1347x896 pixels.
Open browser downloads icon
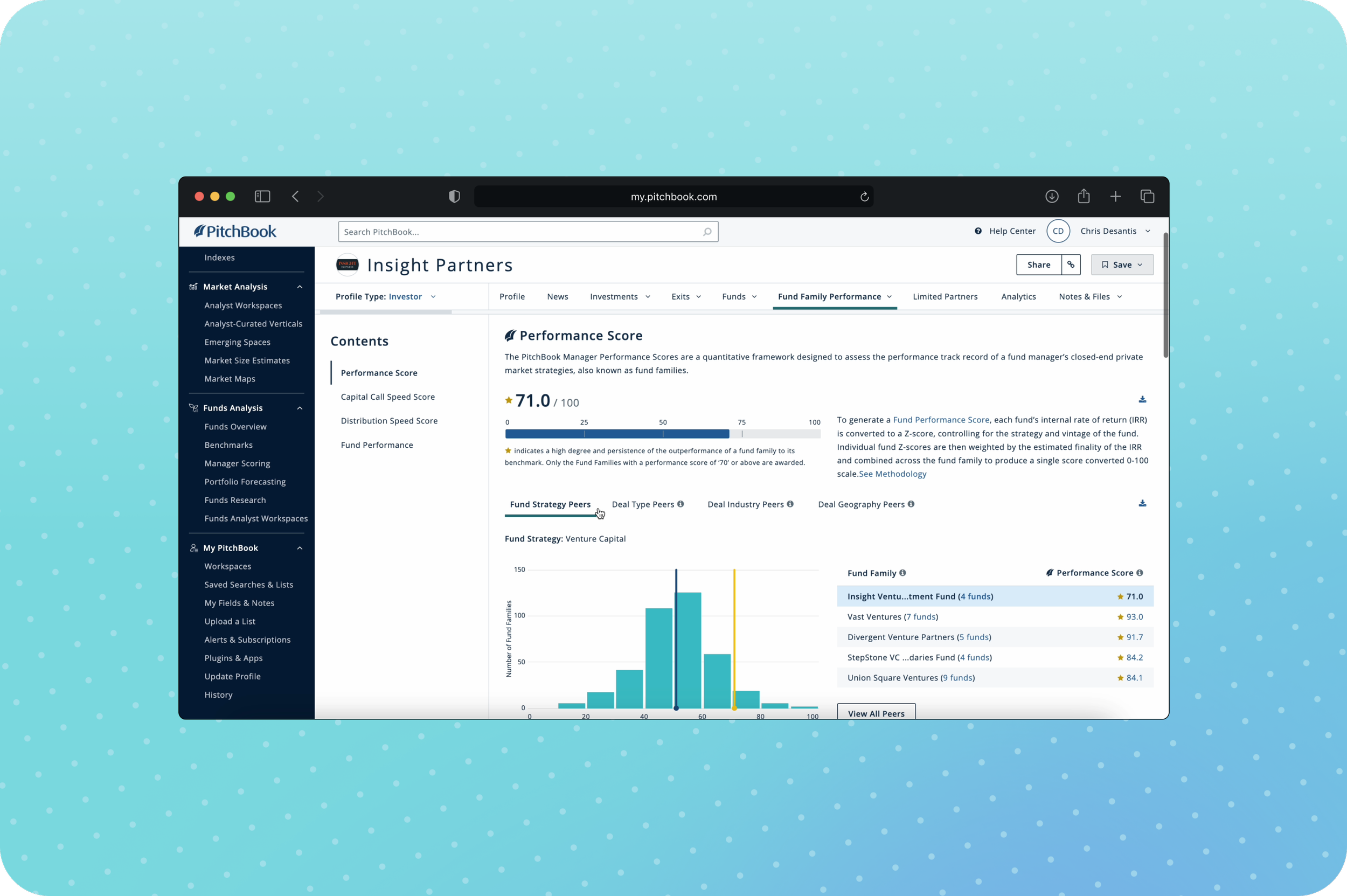coord(1052,197)
